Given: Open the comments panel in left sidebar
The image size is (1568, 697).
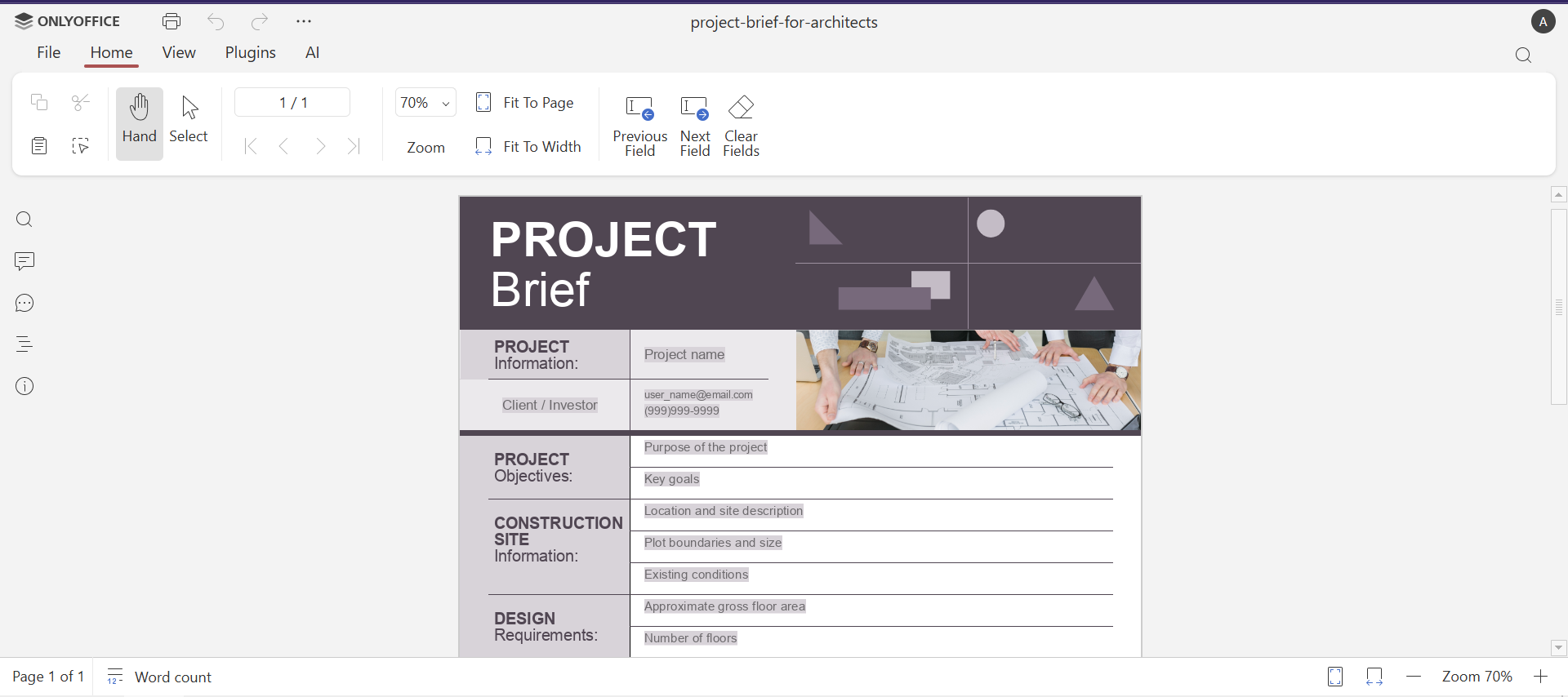Looking at the screenshot, I should click(24, 261).
